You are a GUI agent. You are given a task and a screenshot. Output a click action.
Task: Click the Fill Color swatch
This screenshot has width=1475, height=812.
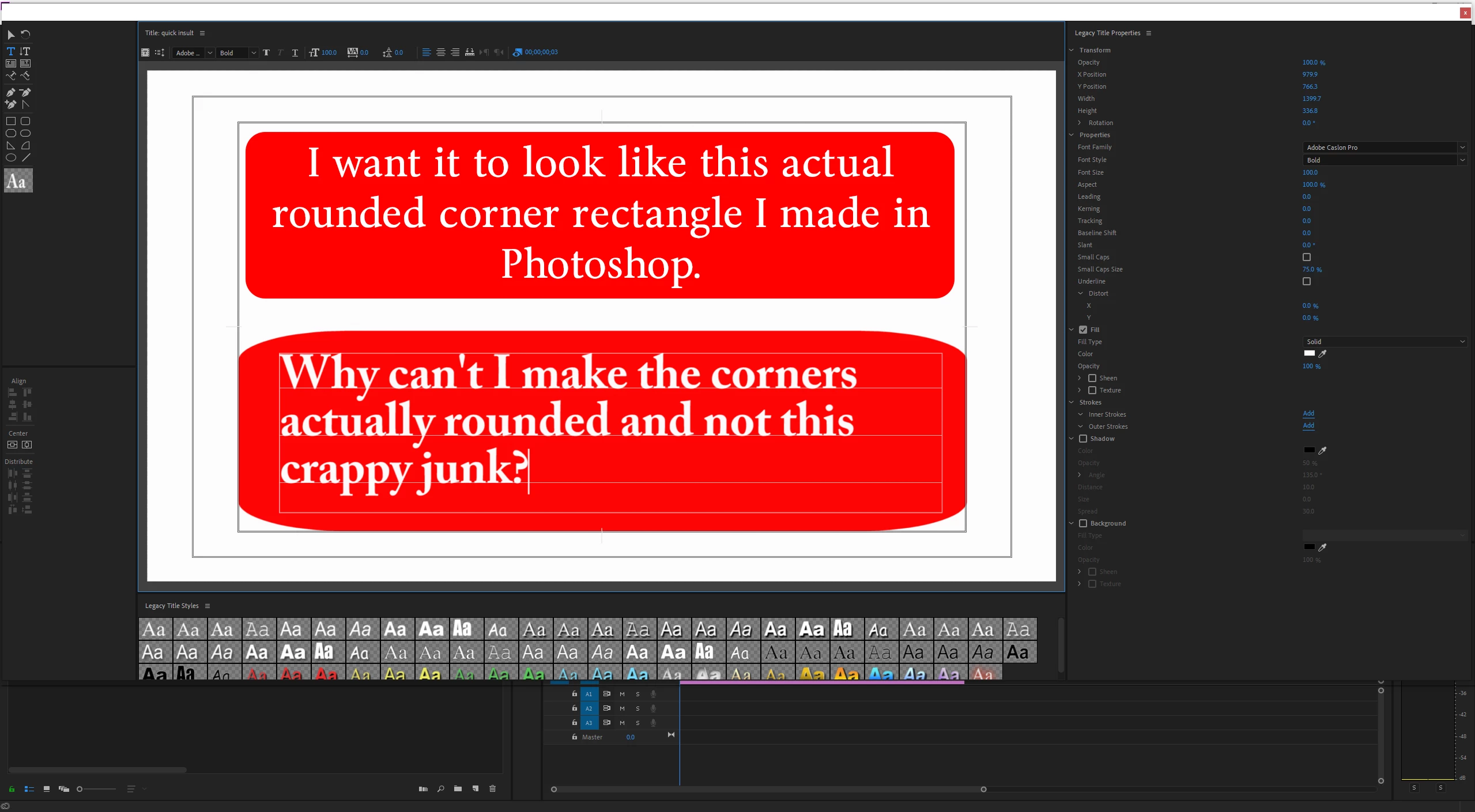coord(1310,353)
